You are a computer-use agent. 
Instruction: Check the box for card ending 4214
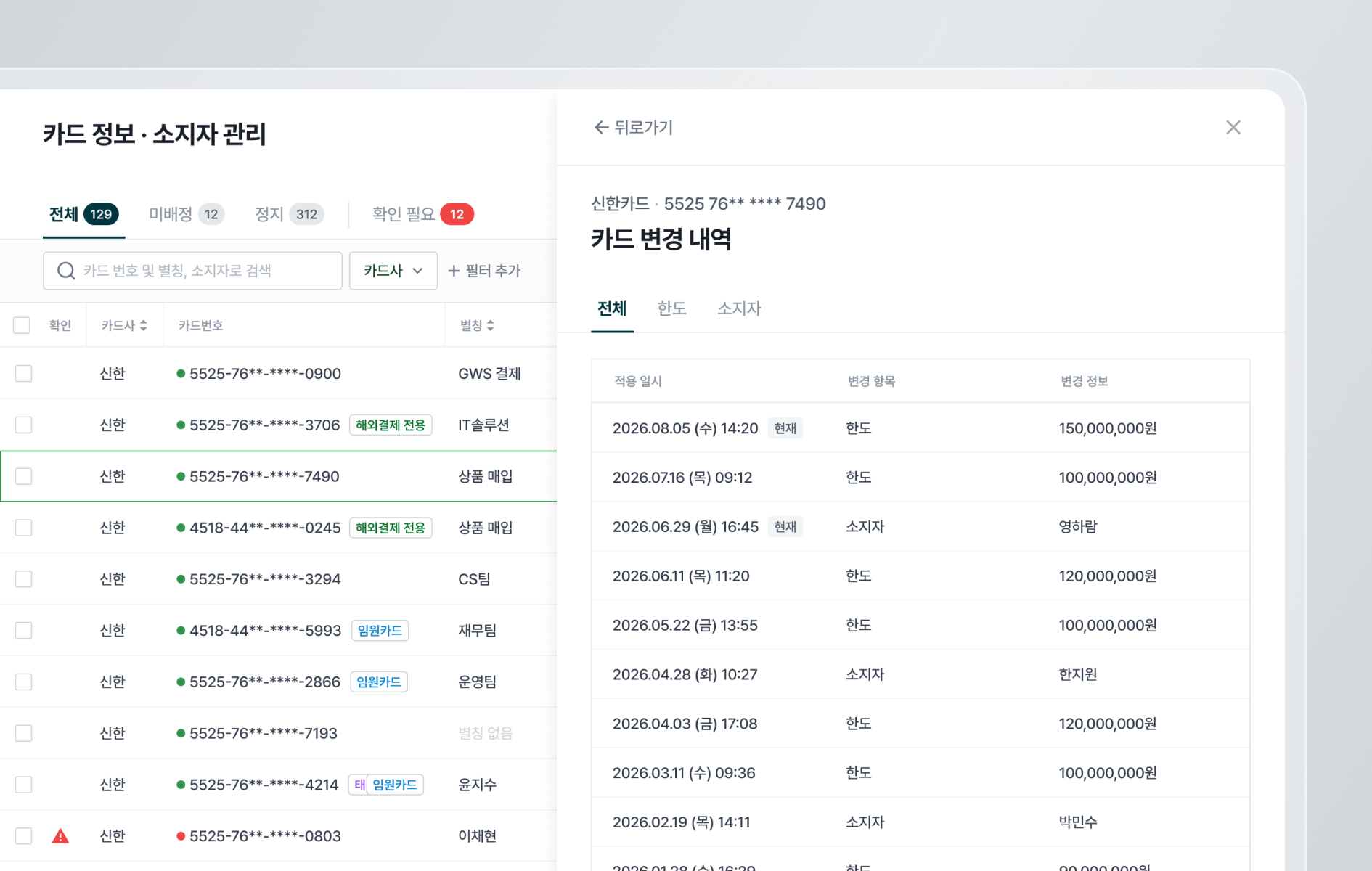(24, 785)
